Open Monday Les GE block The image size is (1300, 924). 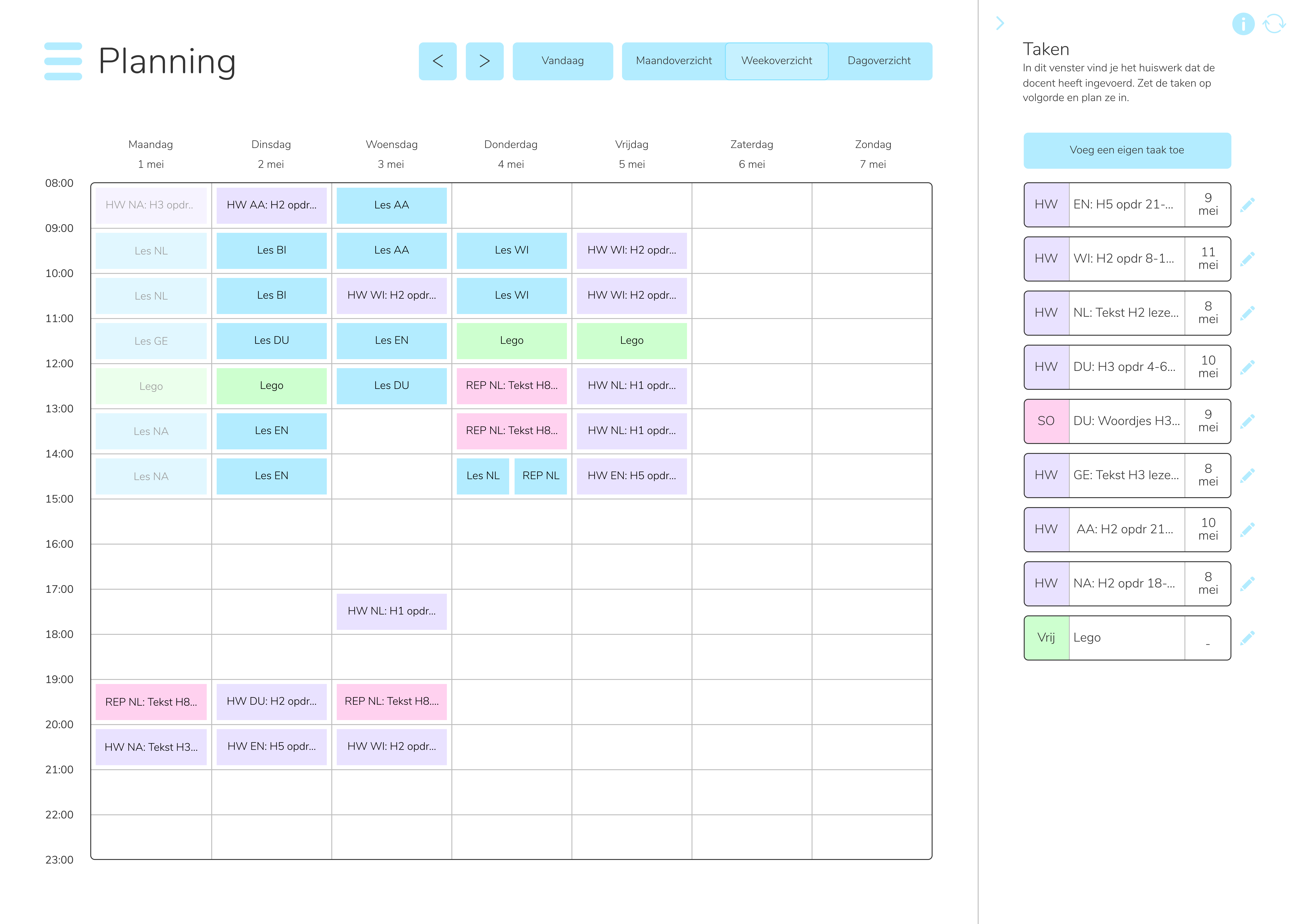pos(151,341)
